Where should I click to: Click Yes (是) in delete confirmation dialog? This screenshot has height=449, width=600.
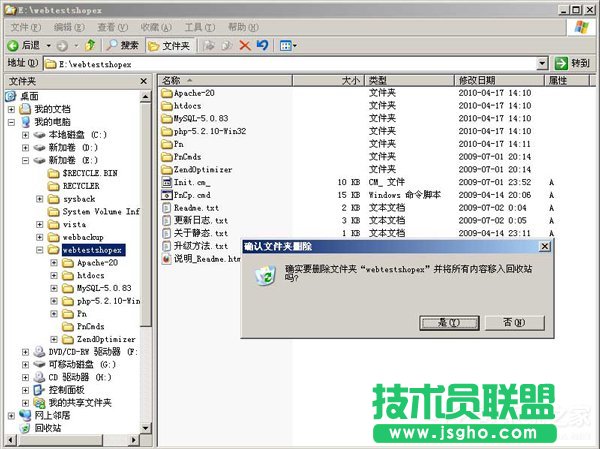[x=449, y=323]
